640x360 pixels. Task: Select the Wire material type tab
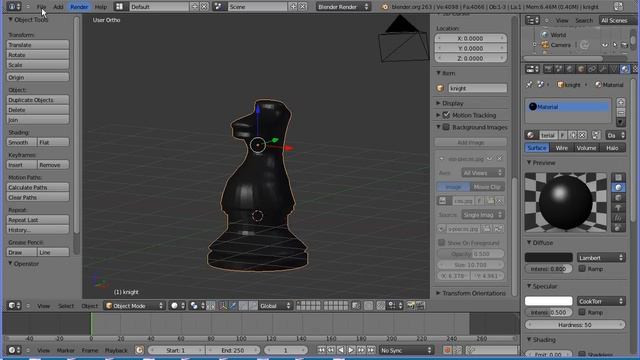pos(562,148)
